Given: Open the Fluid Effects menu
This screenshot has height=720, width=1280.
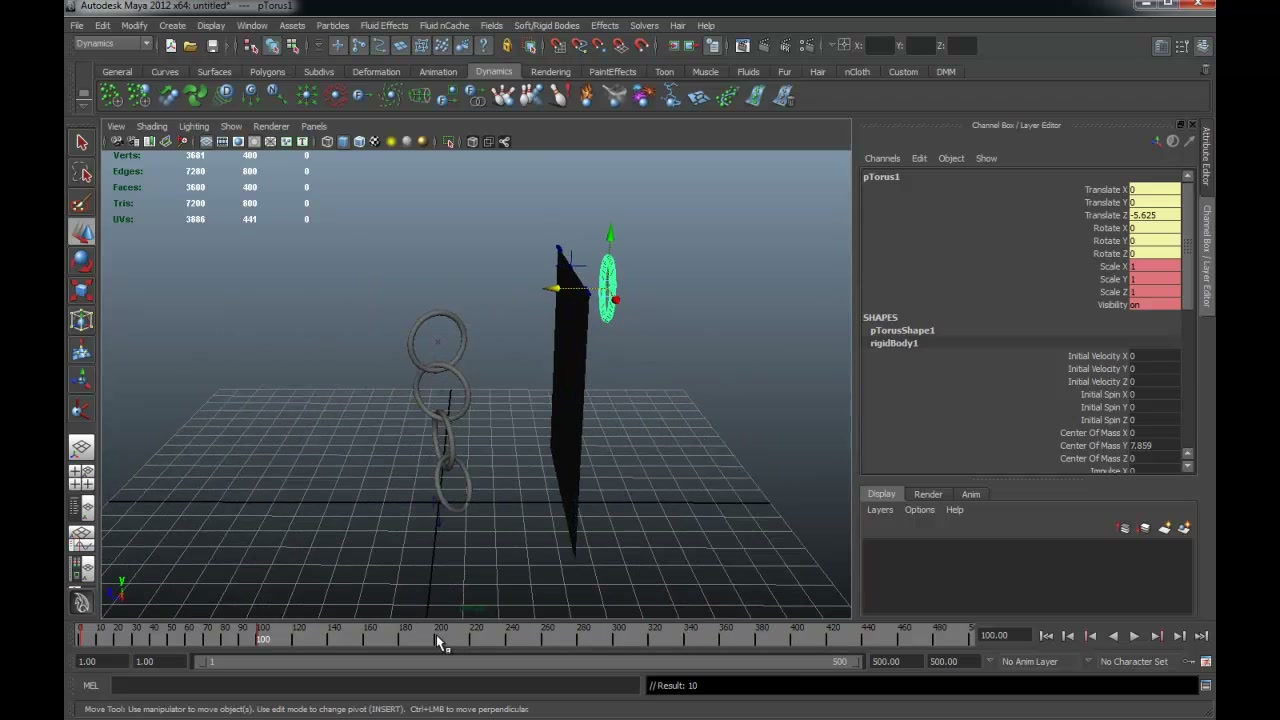Looking at the screenshot, I should (x=384, y=25).
